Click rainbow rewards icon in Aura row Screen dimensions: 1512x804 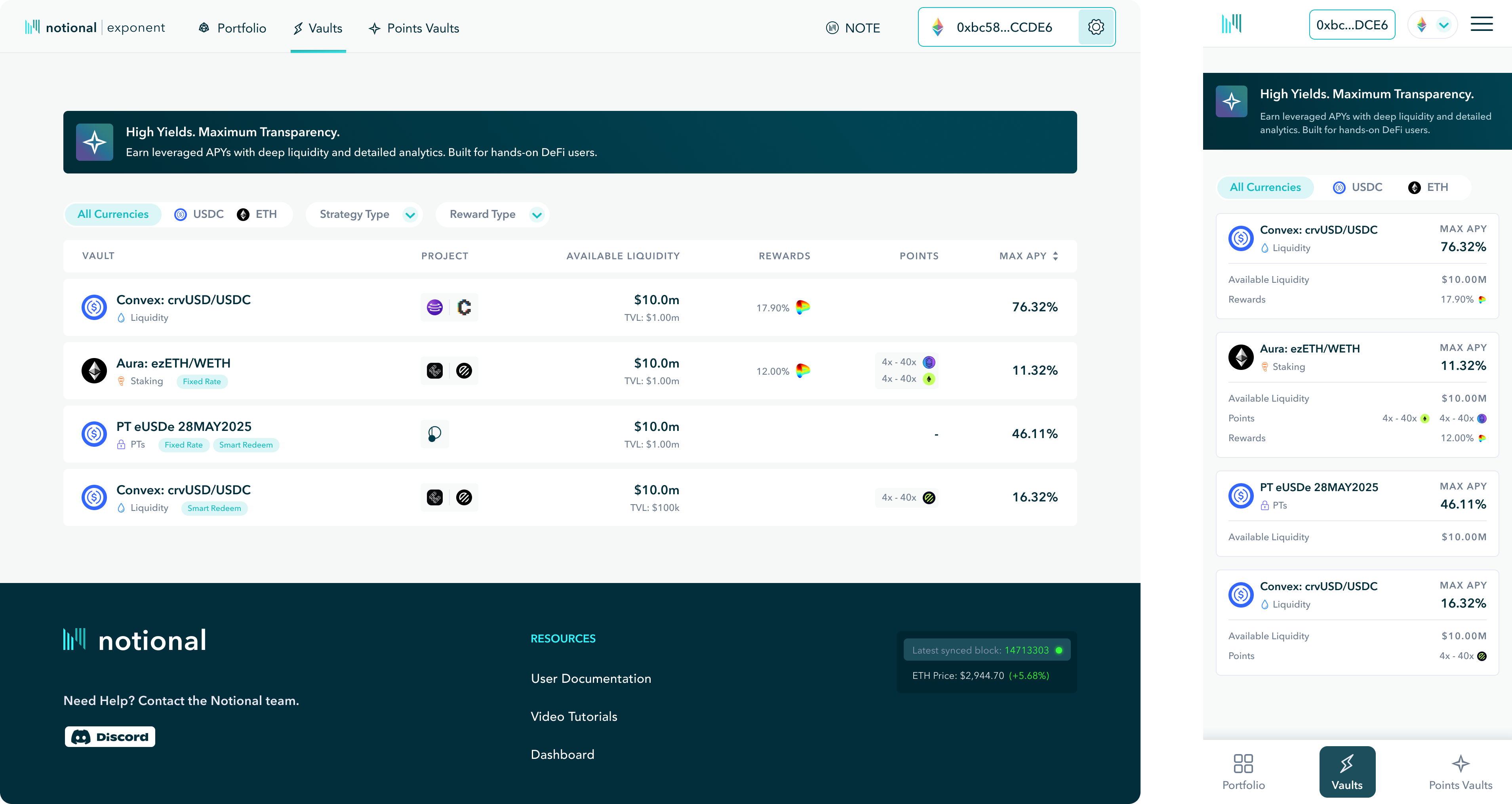(x=802, y=370)
